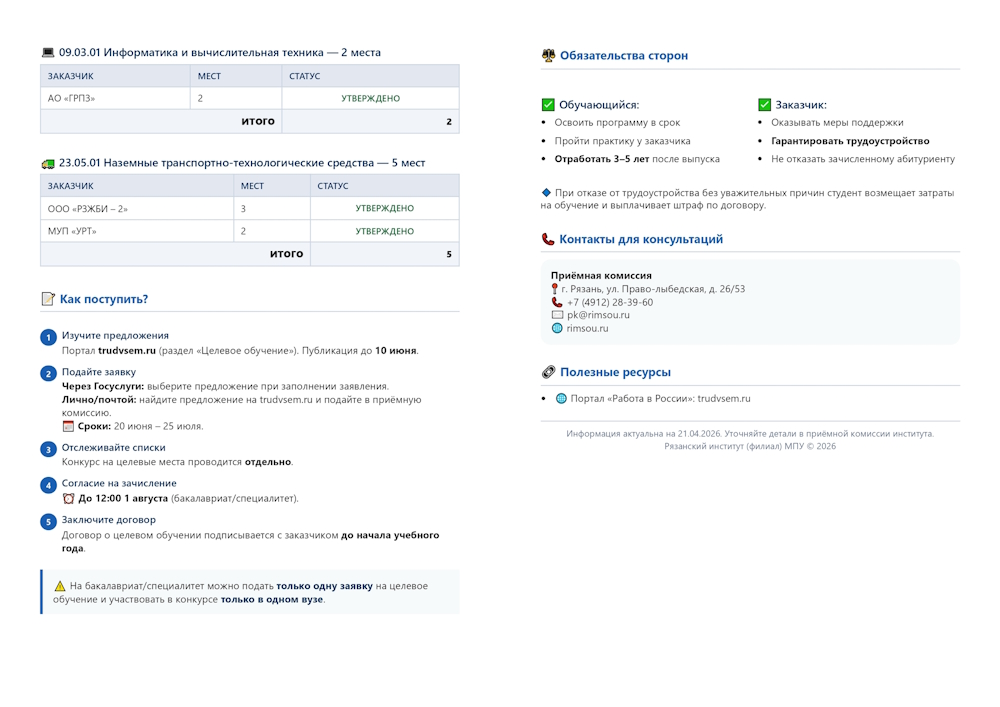Click the phone number +7 (4912) 28-39-60
The image size is (1000, 707).
pyautogui.click(x=609, y=302)
